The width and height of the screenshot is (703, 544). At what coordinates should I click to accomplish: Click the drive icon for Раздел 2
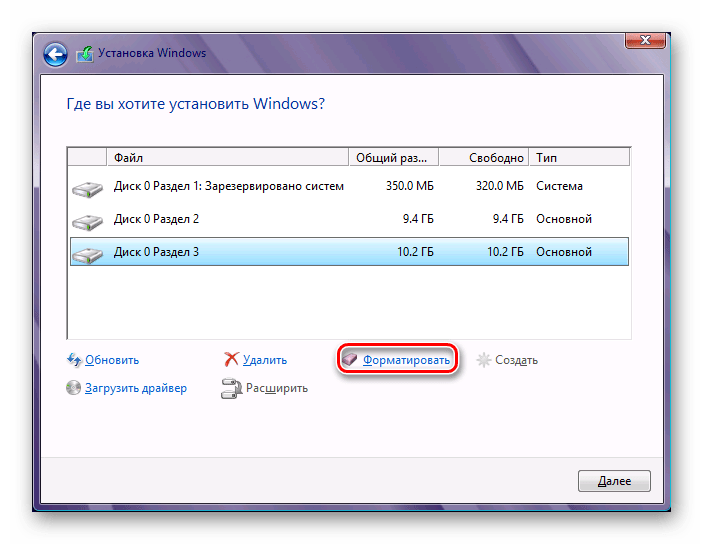tap(87, 222)
